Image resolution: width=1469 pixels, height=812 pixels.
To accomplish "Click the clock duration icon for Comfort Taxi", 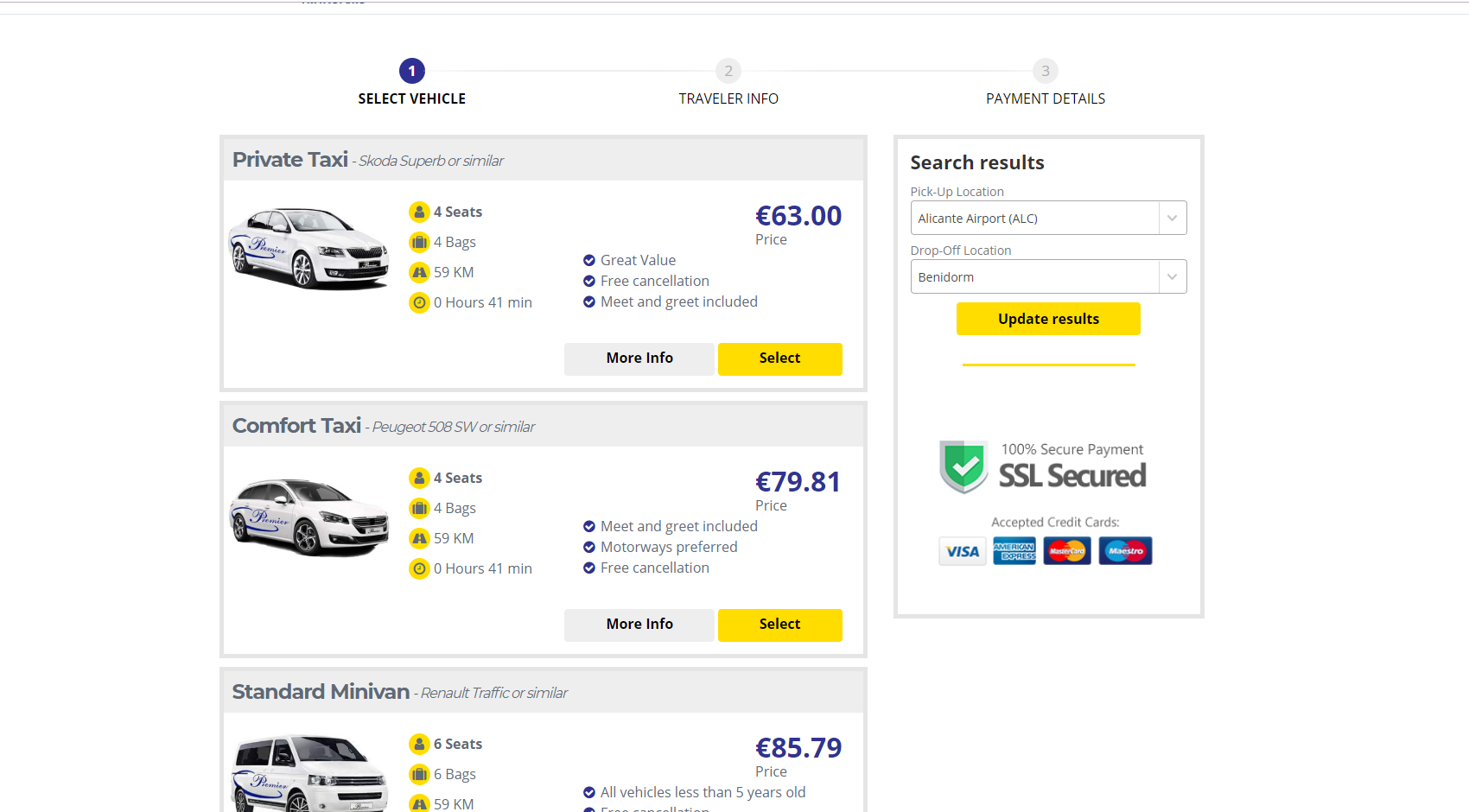I will (x=419, y=568).
